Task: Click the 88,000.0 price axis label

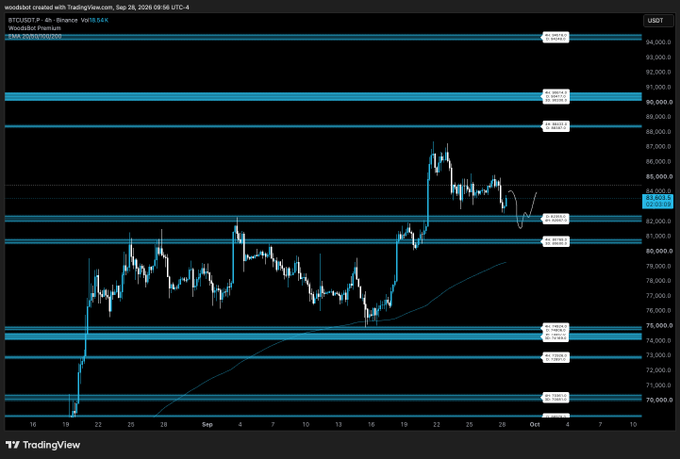Action: pos(659,132)
